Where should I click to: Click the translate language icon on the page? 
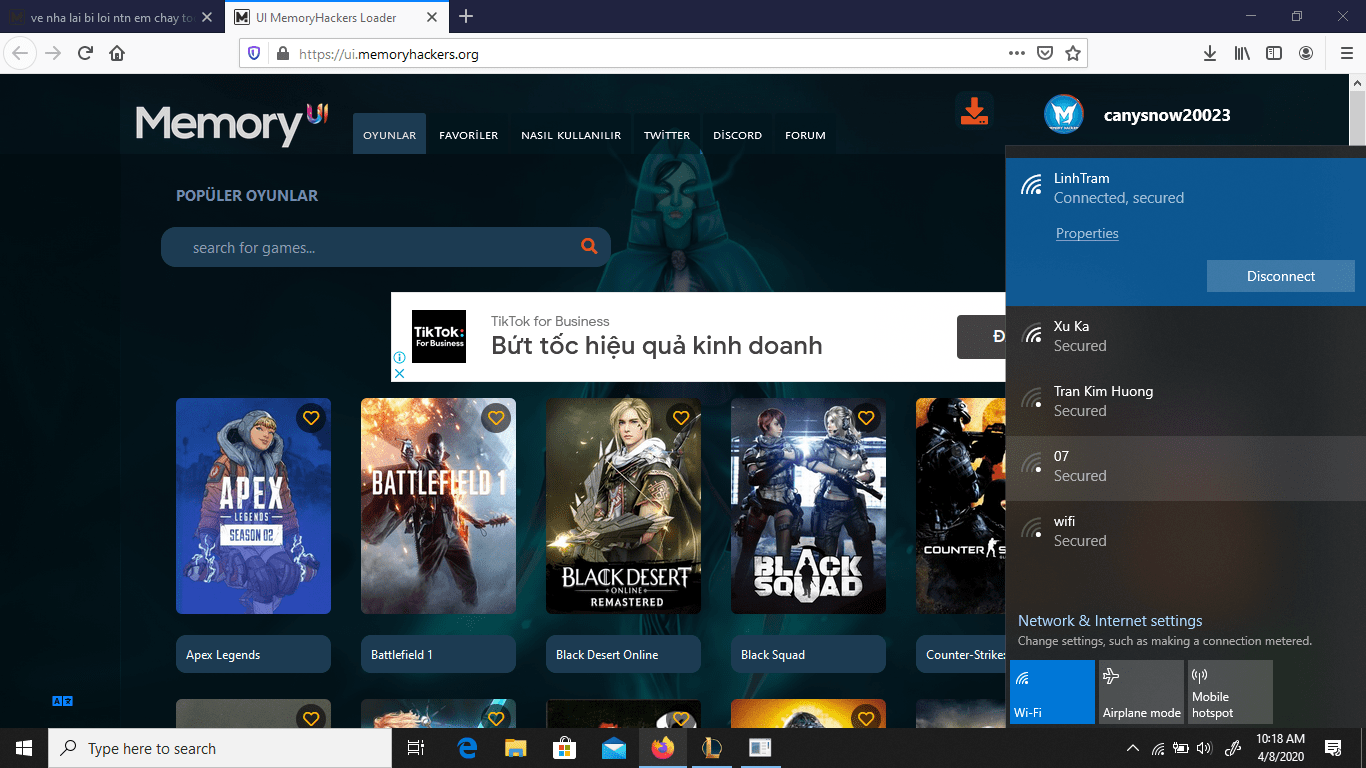pyautogui.click(x=63, y=701)
